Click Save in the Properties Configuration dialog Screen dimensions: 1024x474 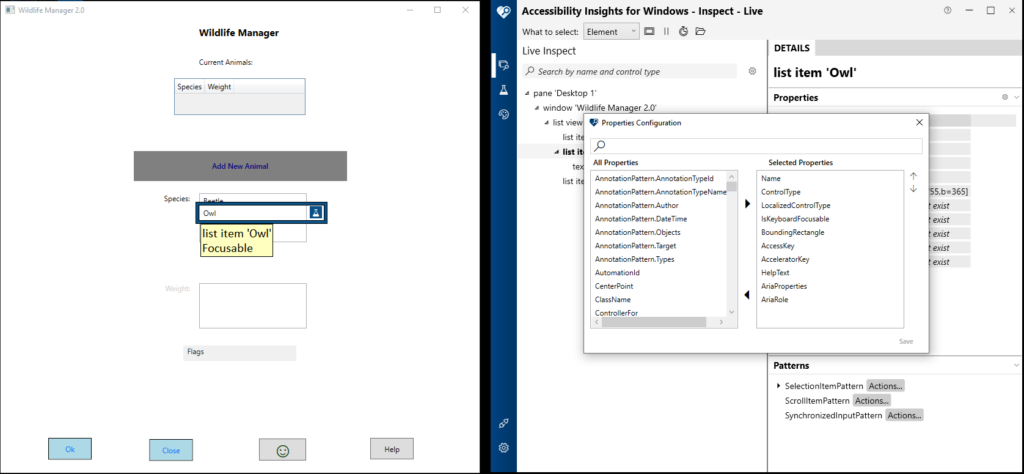coord(906,341)
